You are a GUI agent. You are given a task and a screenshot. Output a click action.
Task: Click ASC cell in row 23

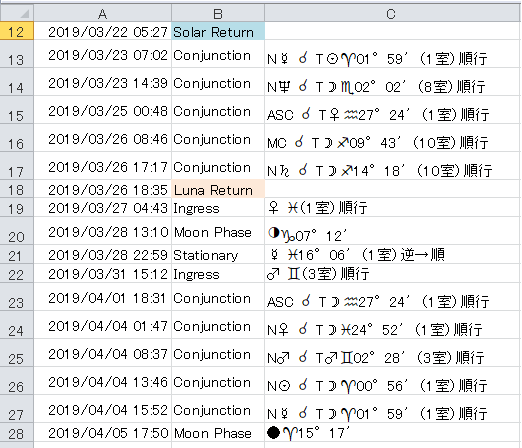pyautogui.click(x=393, y=297)
